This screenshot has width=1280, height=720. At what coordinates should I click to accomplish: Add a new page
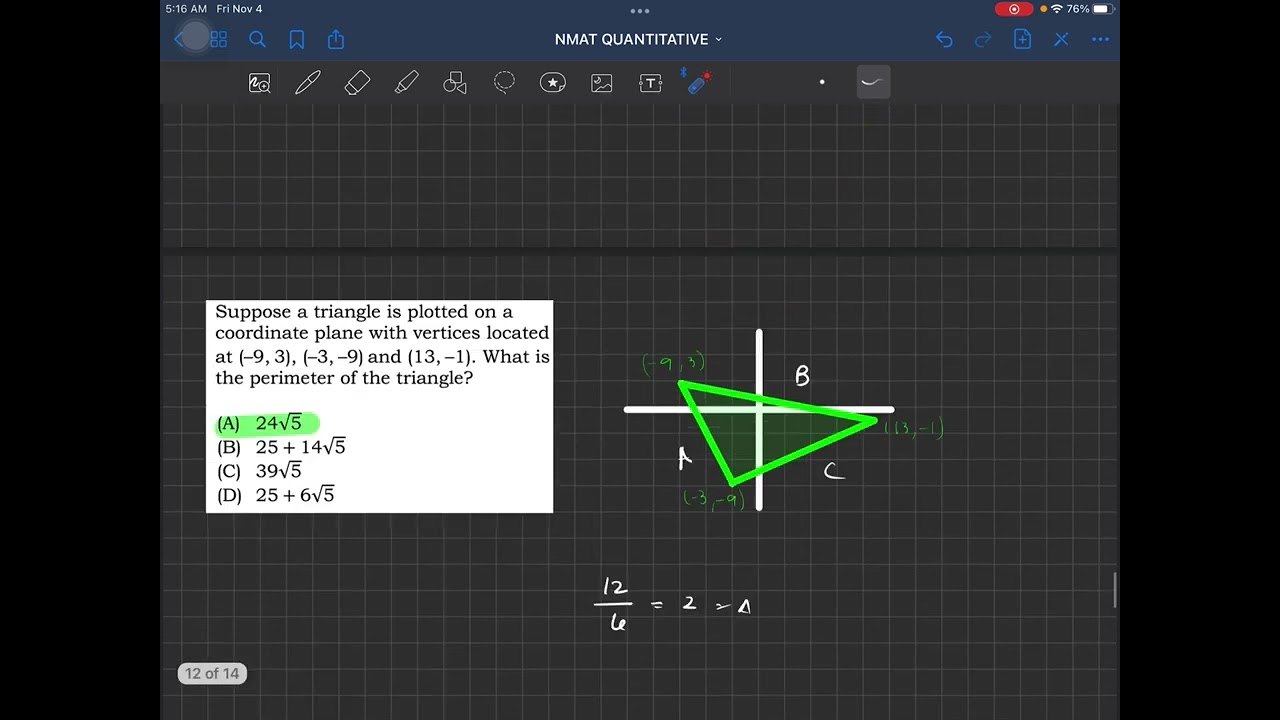1022,40
